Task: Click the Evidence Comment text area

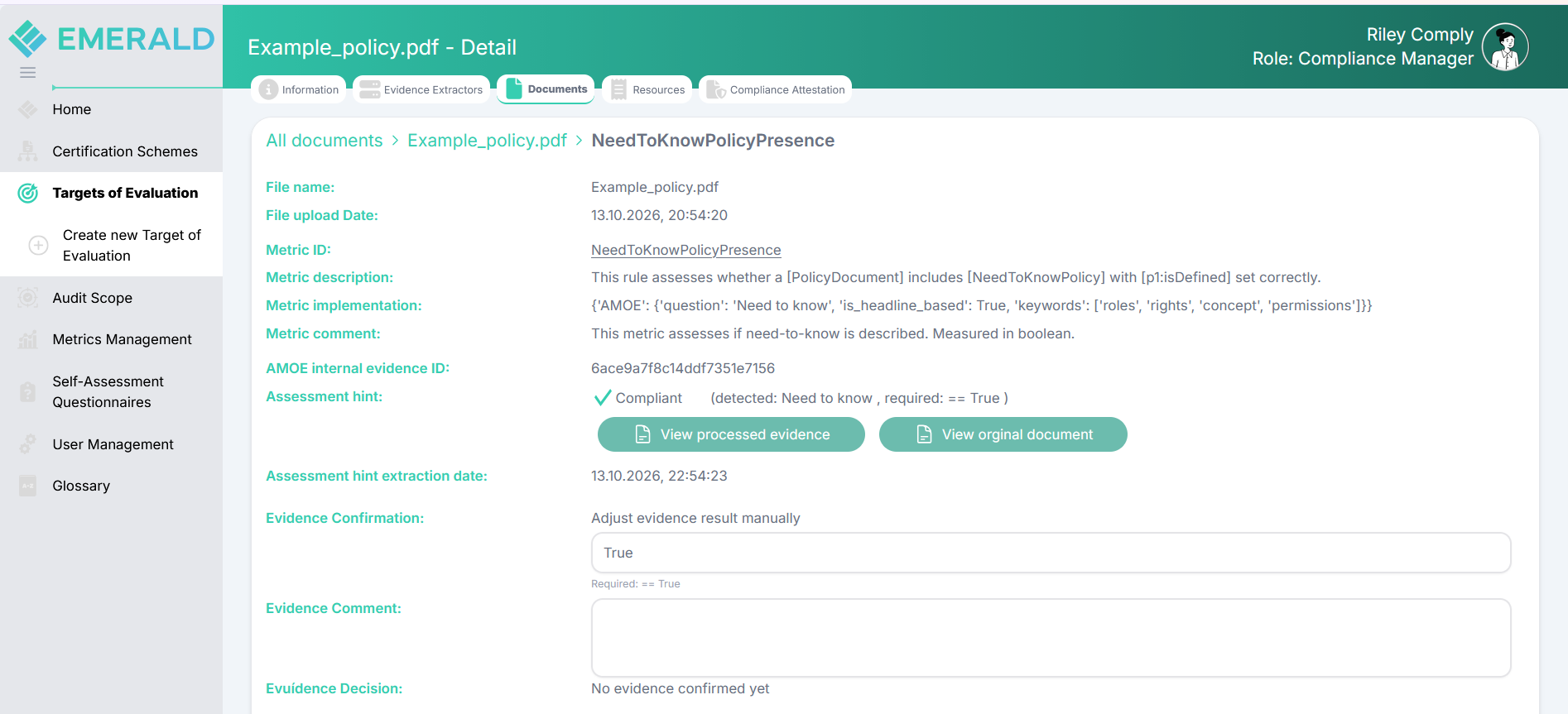Action: click(x=1051, y=638)
